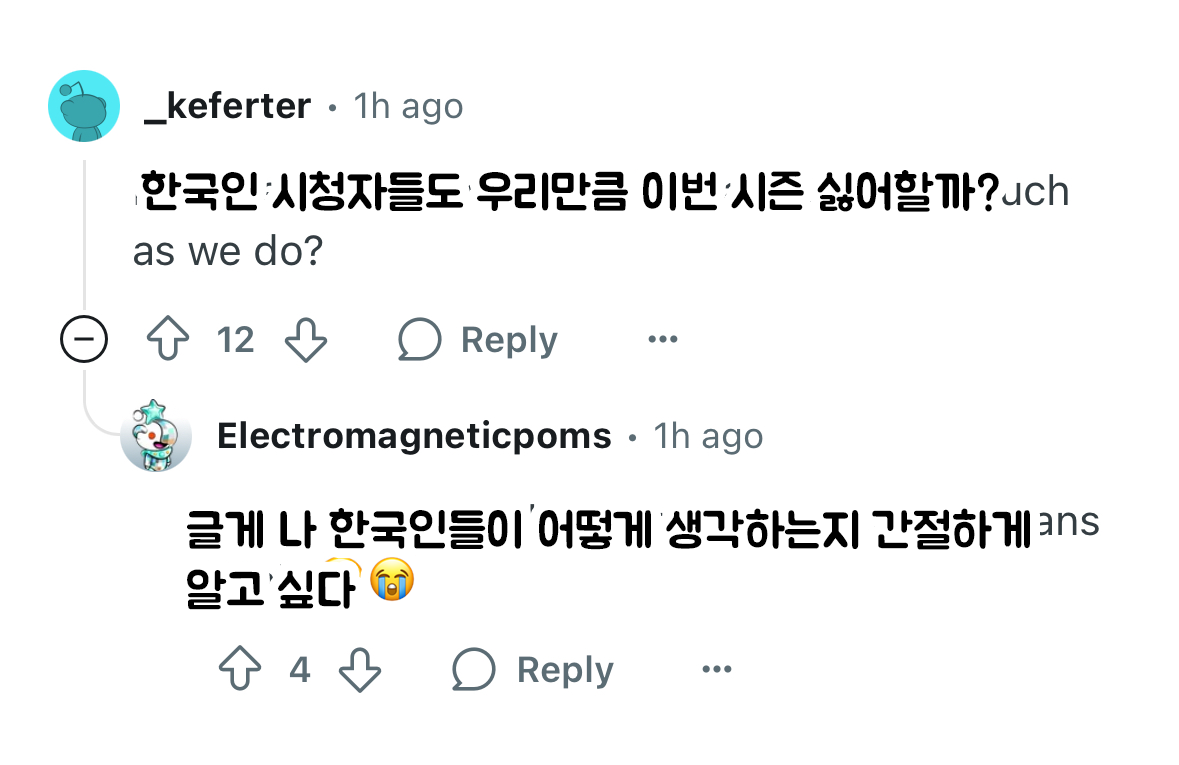Screen dimensions: 1179x765
Task: Click the 1h ago timestamp on Electromagneticpoms' reply
Action: pyautogui.click(x=709, y=436)
